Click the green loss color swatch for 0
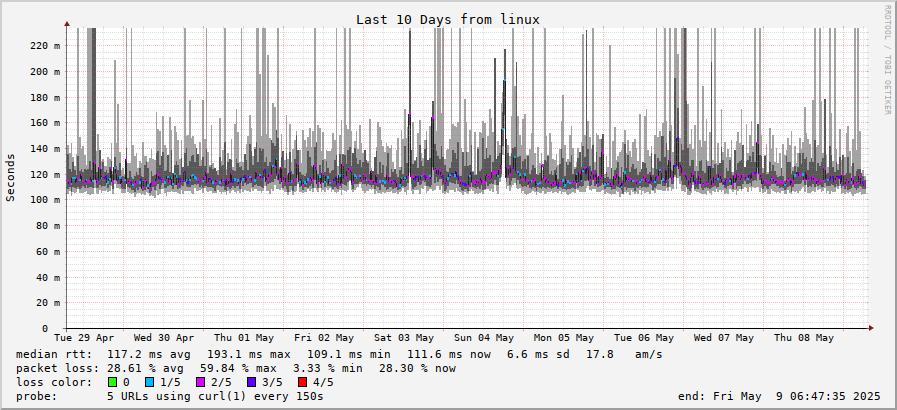 [x=112, y=382]
